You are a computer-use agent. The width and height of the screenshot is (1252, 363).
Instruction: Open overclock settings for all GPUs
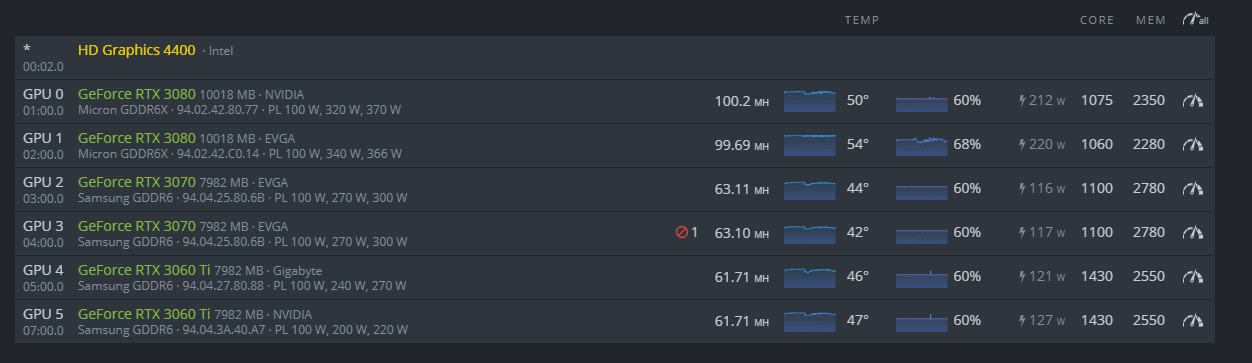[x=1193, y=19]
